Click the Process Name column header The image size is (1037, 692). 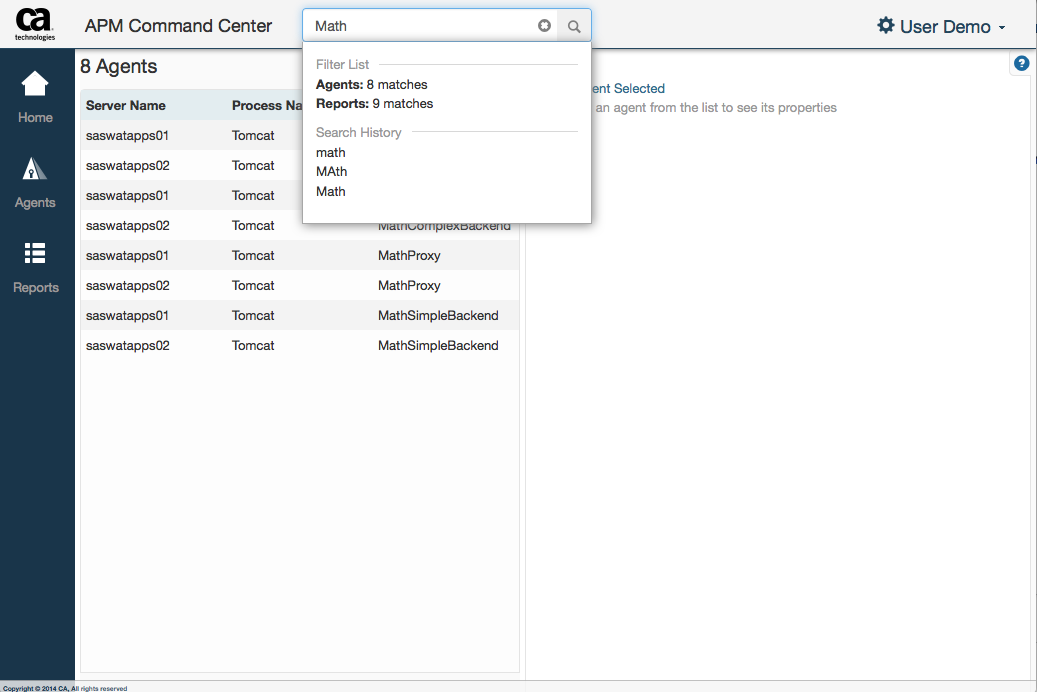coord(267,106)
